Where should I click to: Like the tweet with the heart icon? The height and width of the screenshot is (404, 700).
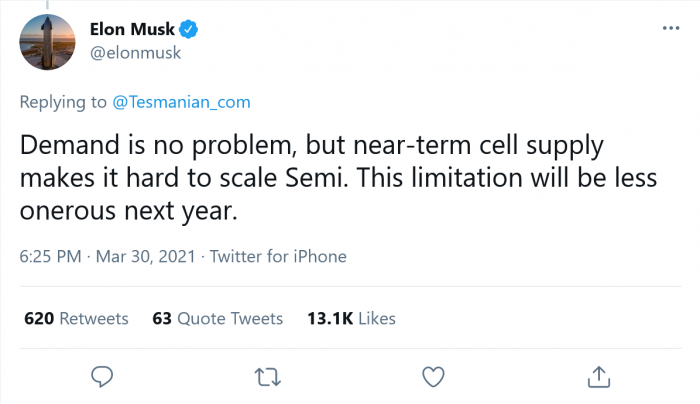432,376
